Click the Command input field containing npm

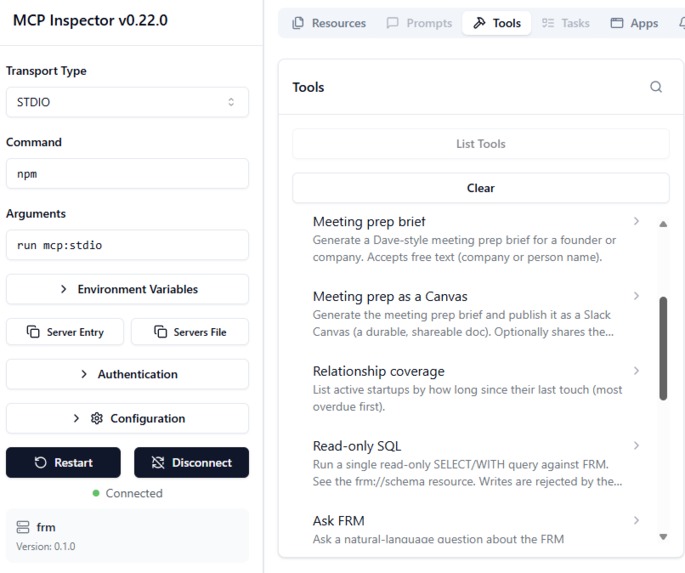coord(127,174)
